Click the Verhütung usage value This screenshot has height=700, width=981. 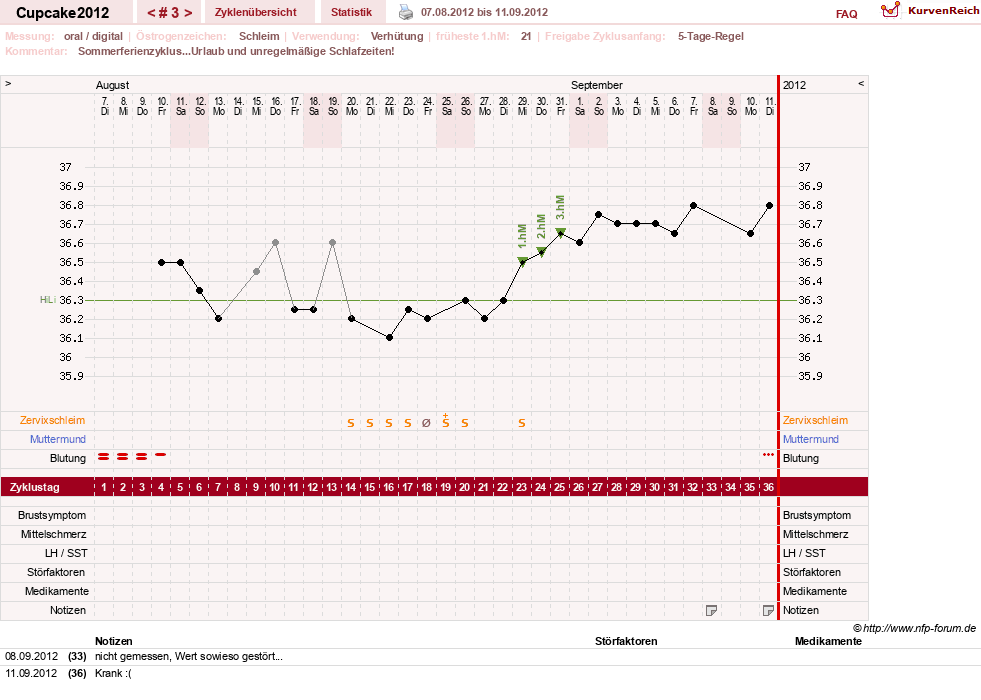[397, 36]
